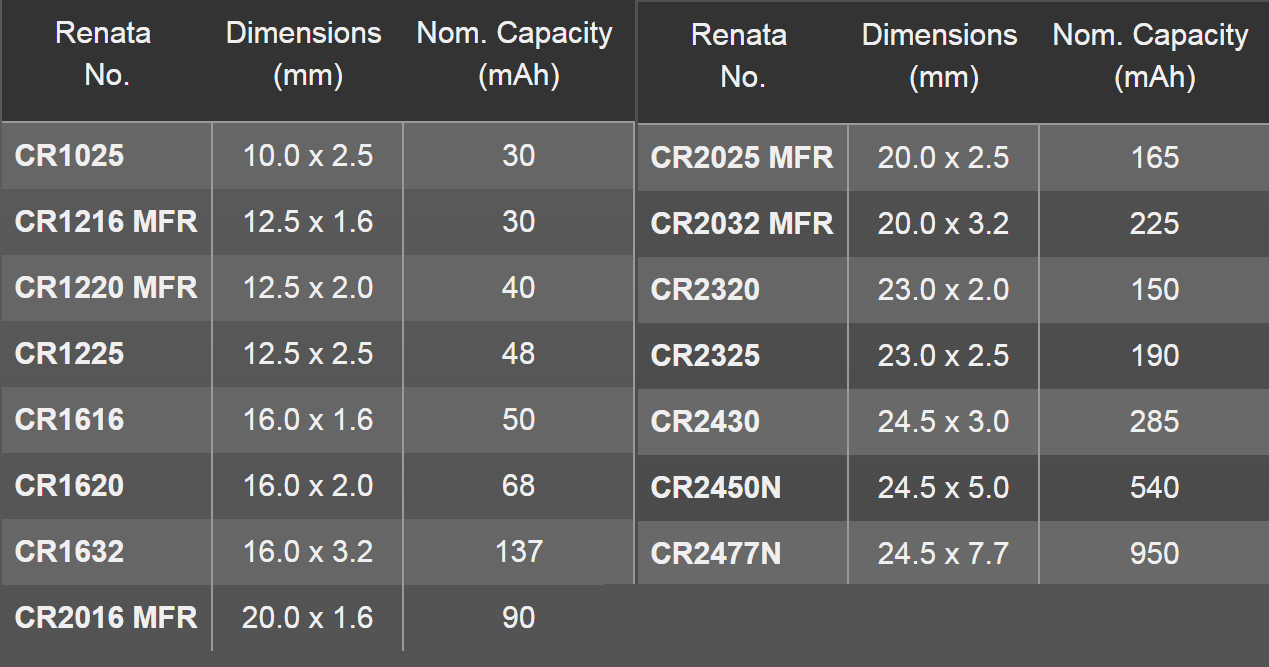Image resolution: width=1269 pixels, height=667 pixels.
Task: Click the 68 mAh capacity value
Action: (x=519, y=486)
